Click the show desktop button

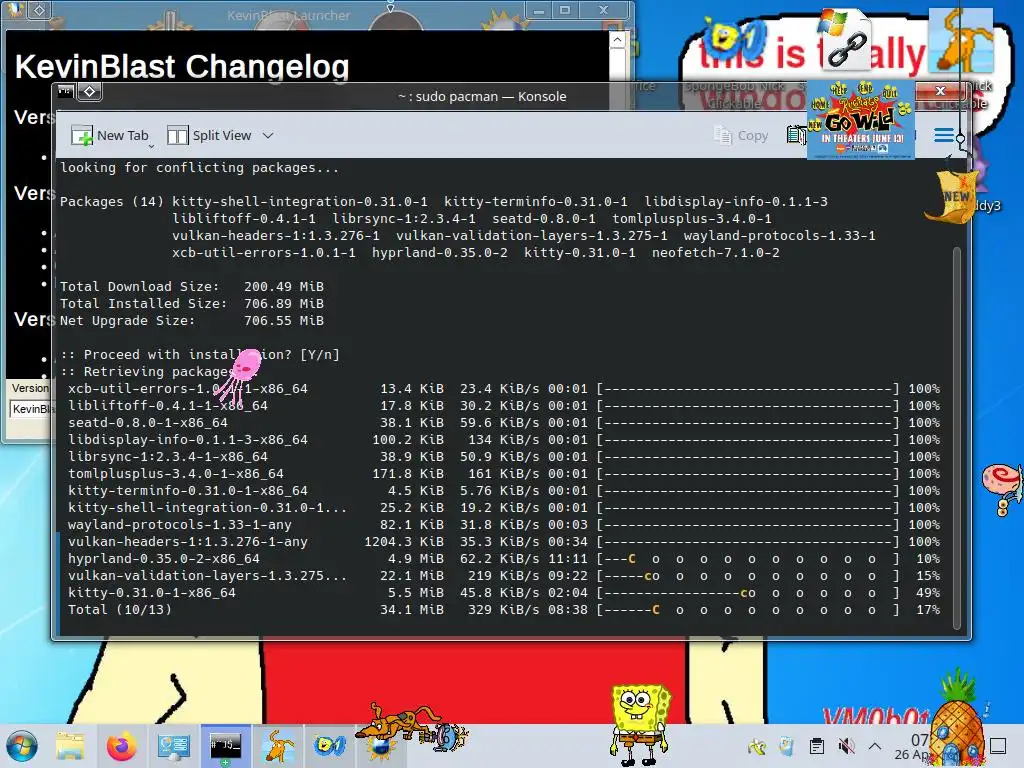[998, 746]
